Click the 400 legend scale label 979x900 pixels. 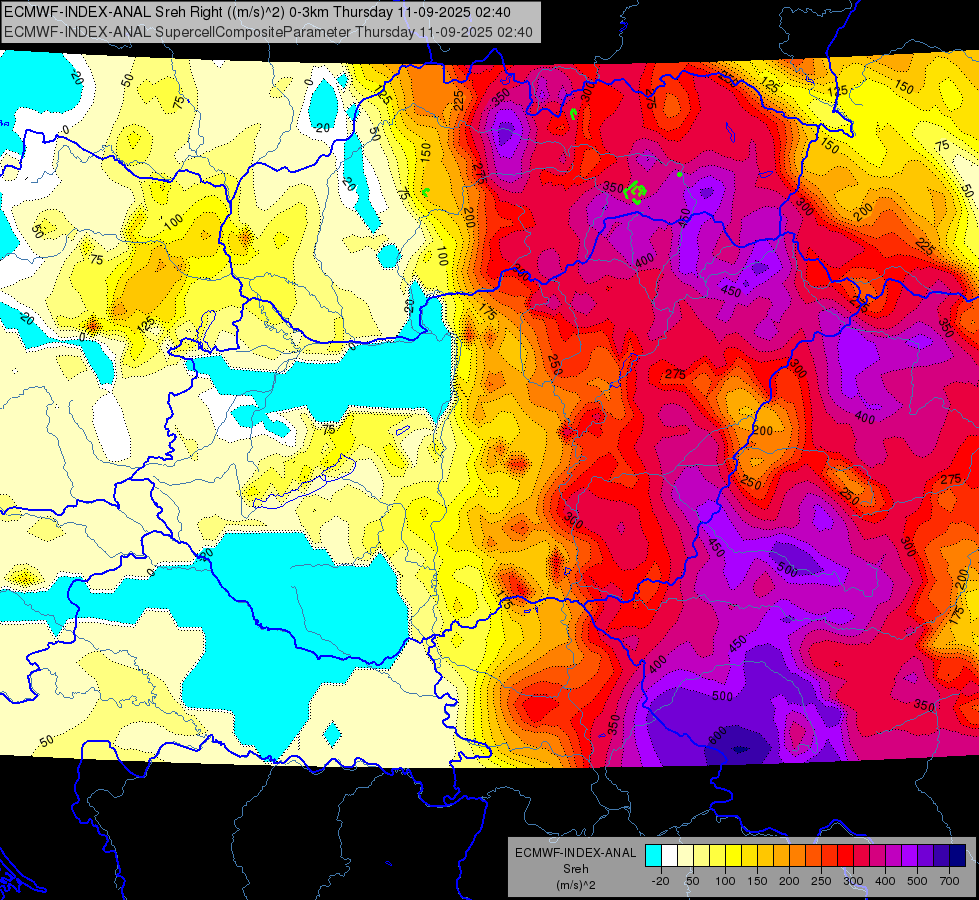pyautogui.click(x=885, y=881)
